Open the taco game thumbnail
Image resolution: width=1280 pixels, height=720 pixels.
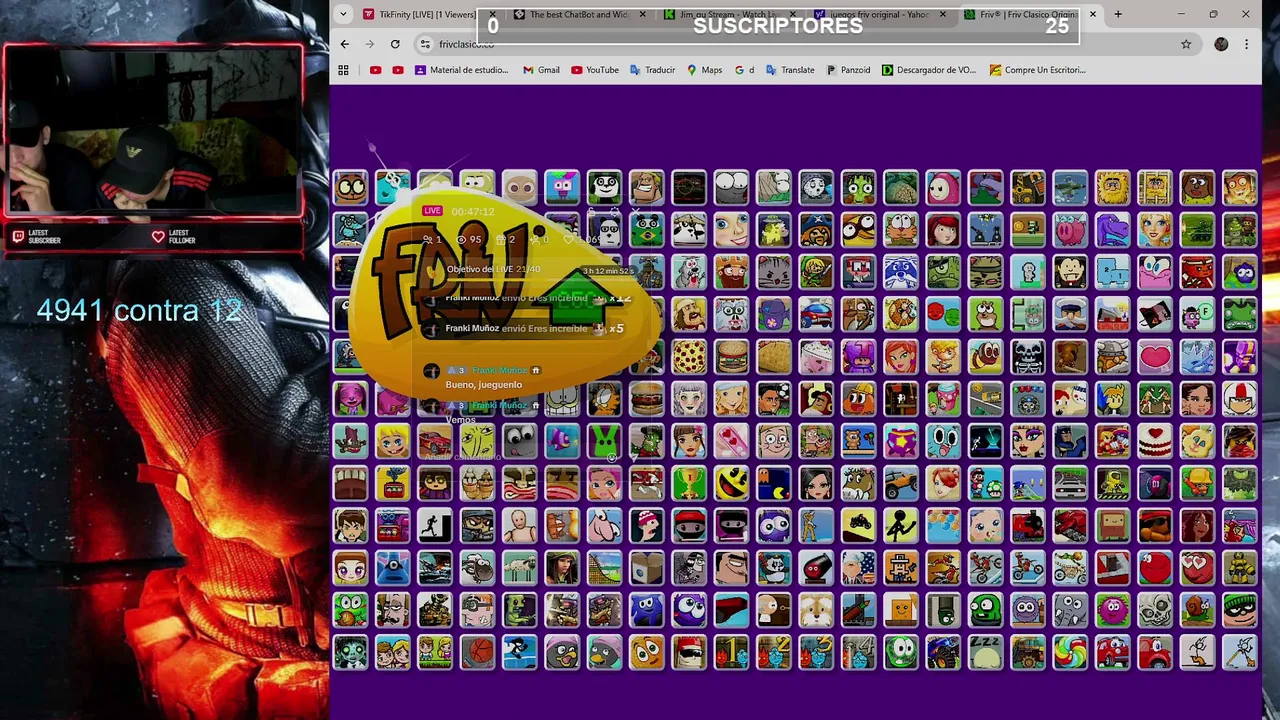(773, 355)
